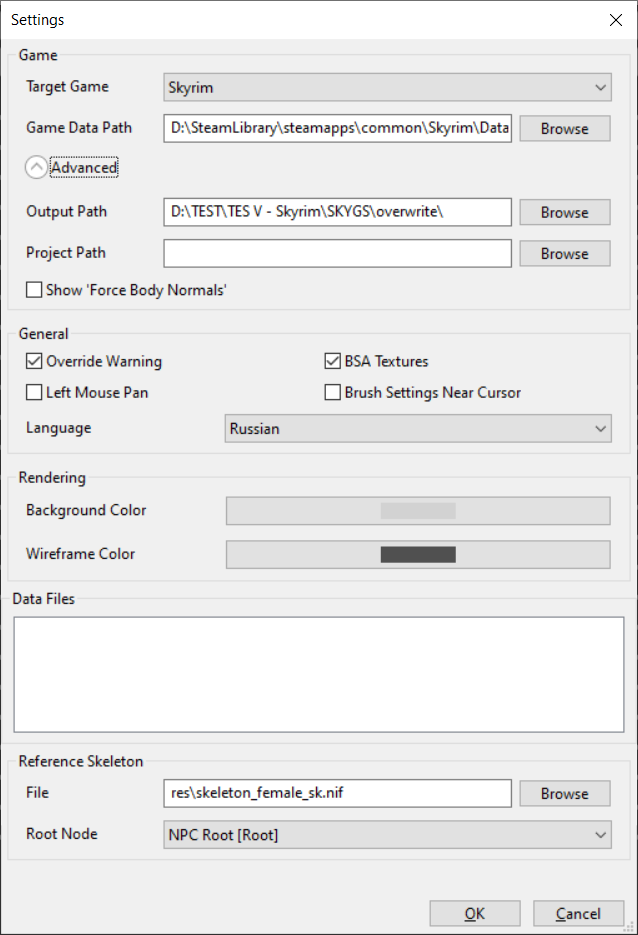Uncheck the Override Warning checkbox
Viewport: 638px width, 935px height.
[x=34, y=362]
